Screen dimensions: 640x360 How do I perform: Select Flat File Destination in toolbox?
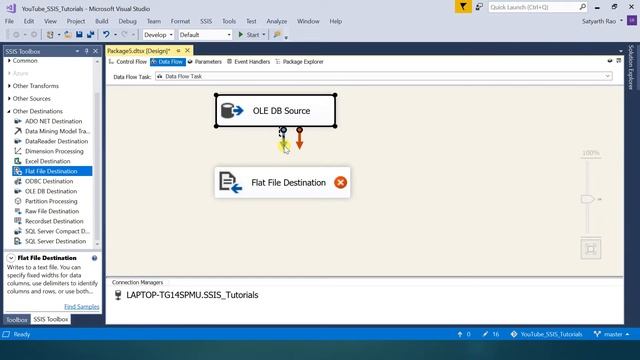pyautogui.click(x=52, y=171)
